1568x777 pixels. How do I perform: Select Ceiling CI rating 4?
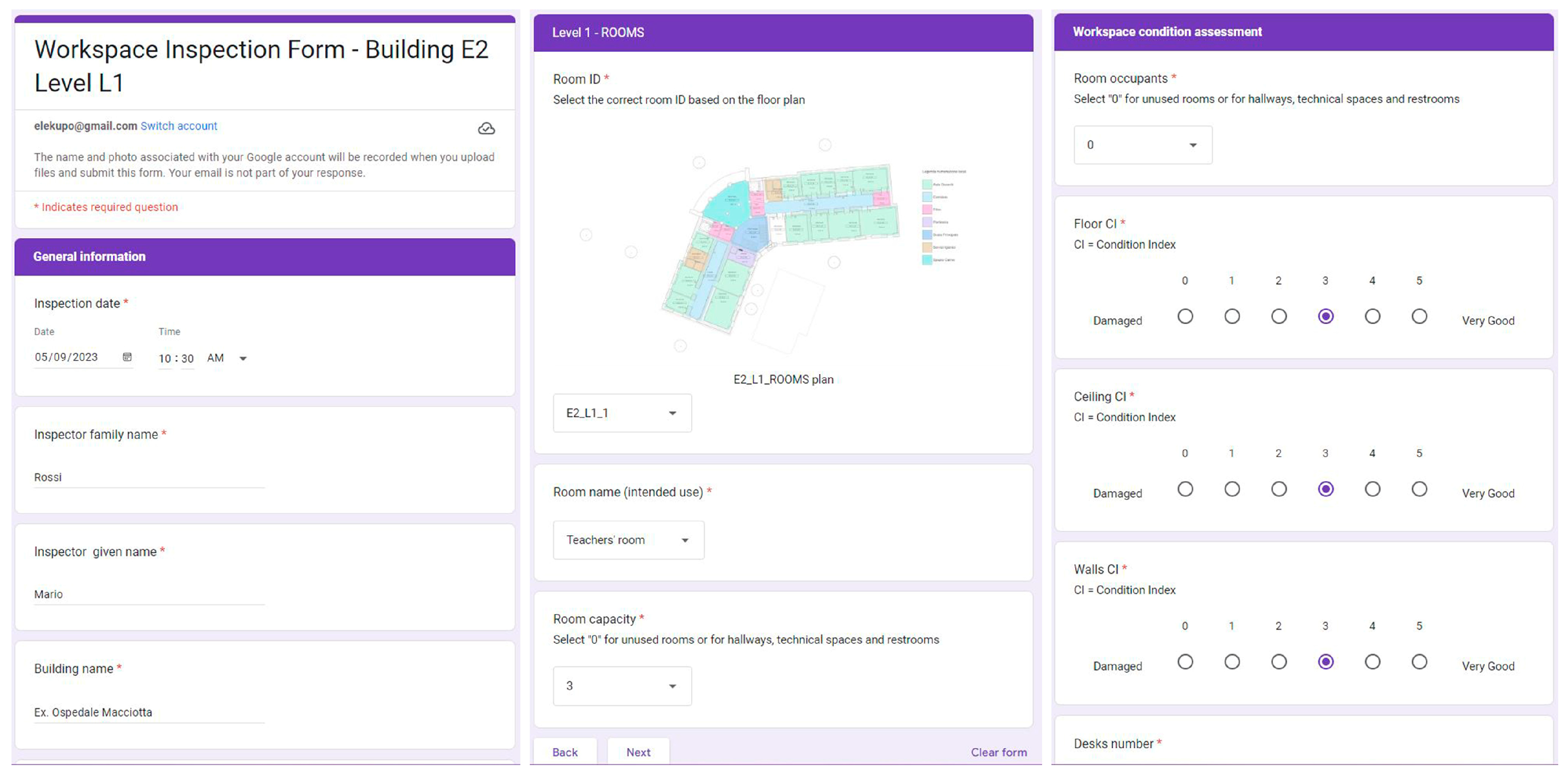(1372, 489)
